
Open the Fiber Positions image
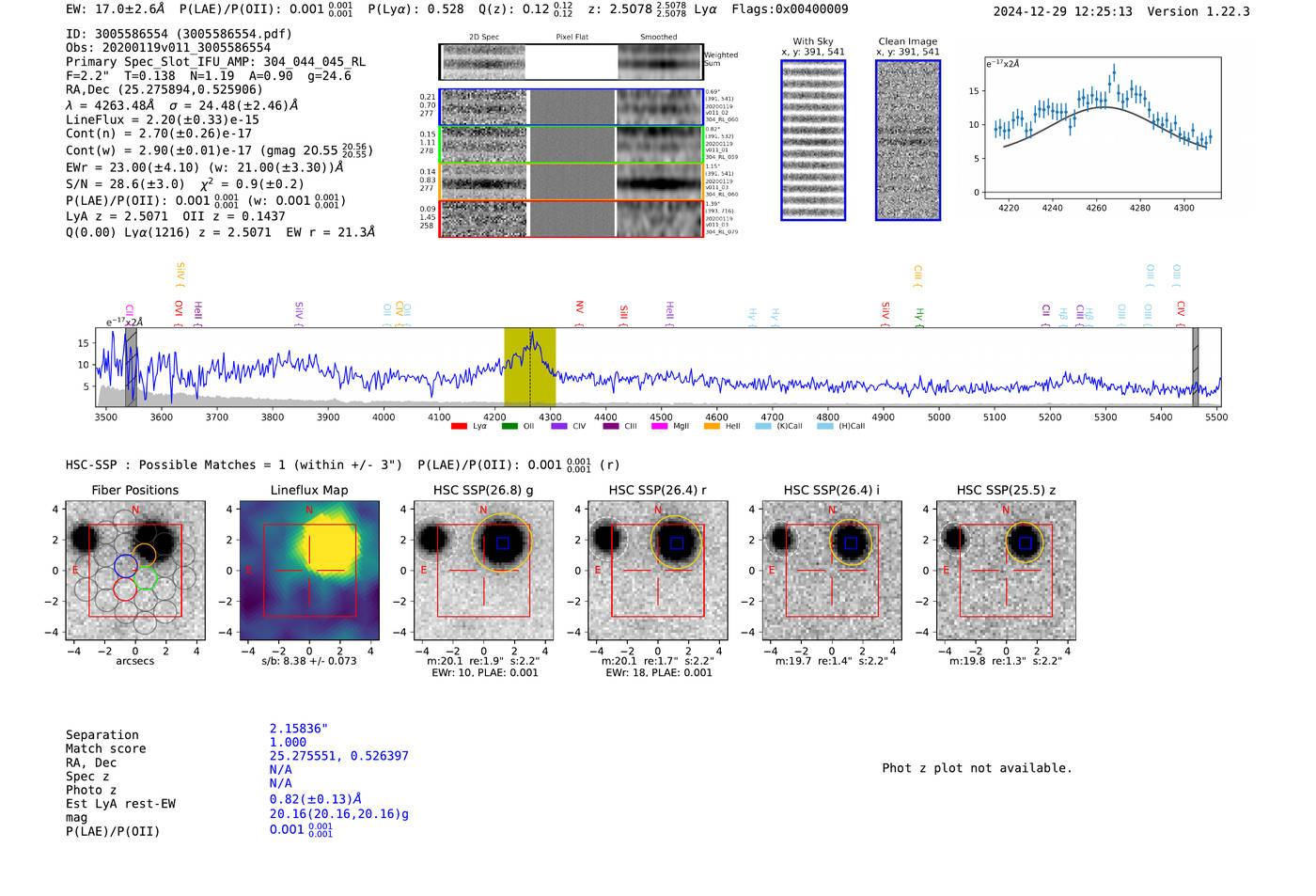point(135,571)
